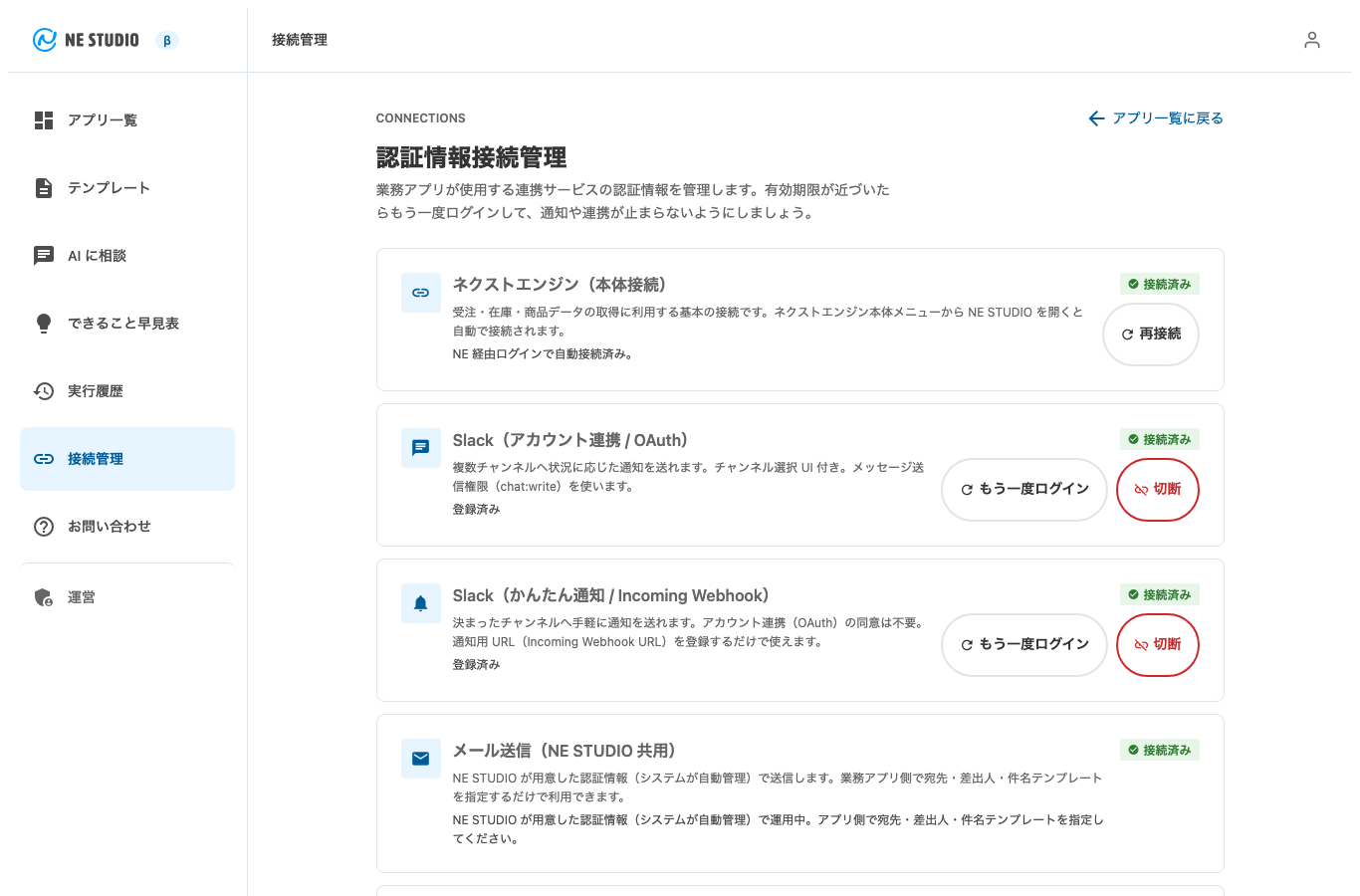Viewport: 1360px width, 896px height.
Task: Click もう一度ログイン for Slack Incoming Webhook
Action: pos(1024,645)
